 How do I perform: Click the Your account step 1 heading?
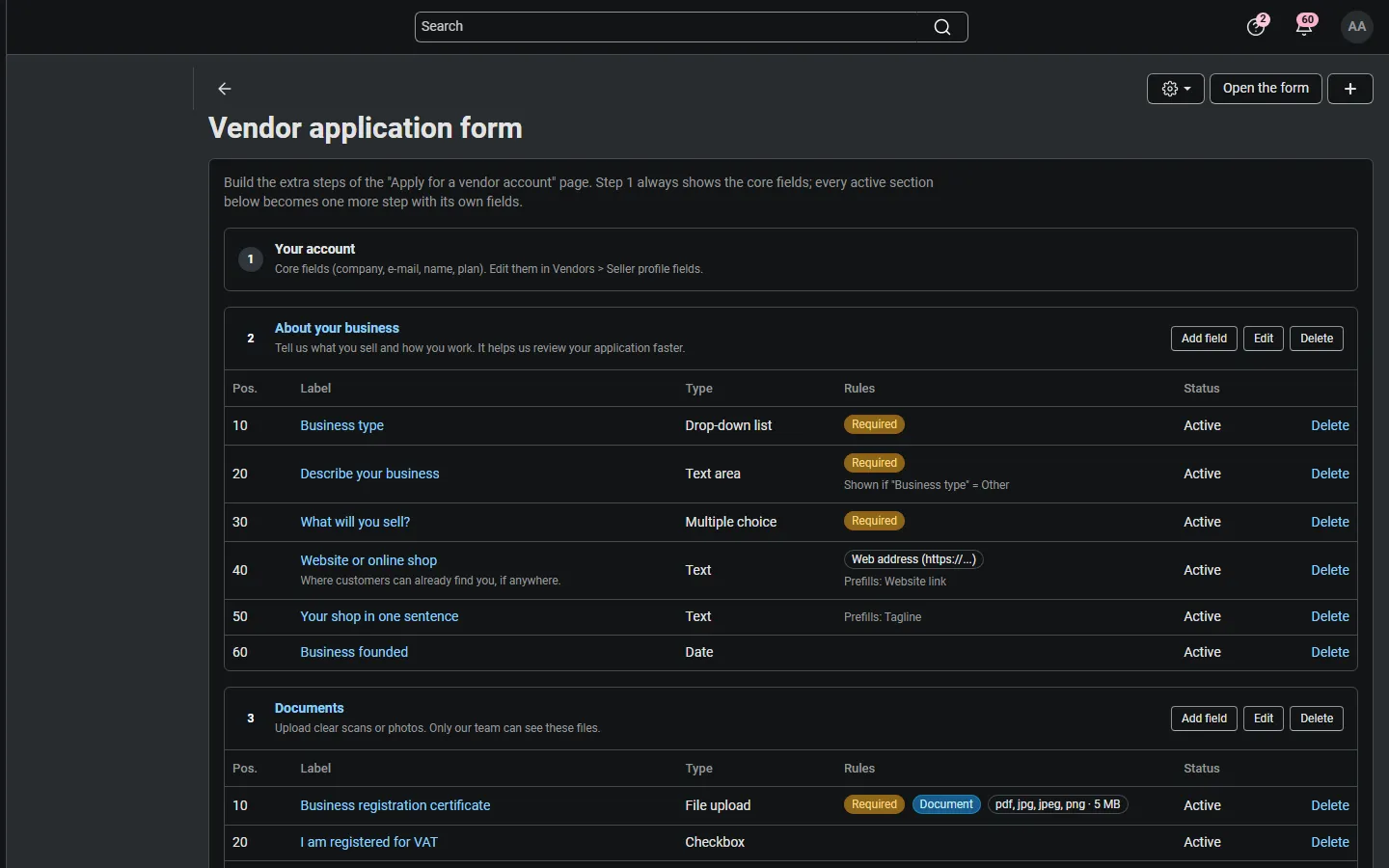[x=314, y=249]
